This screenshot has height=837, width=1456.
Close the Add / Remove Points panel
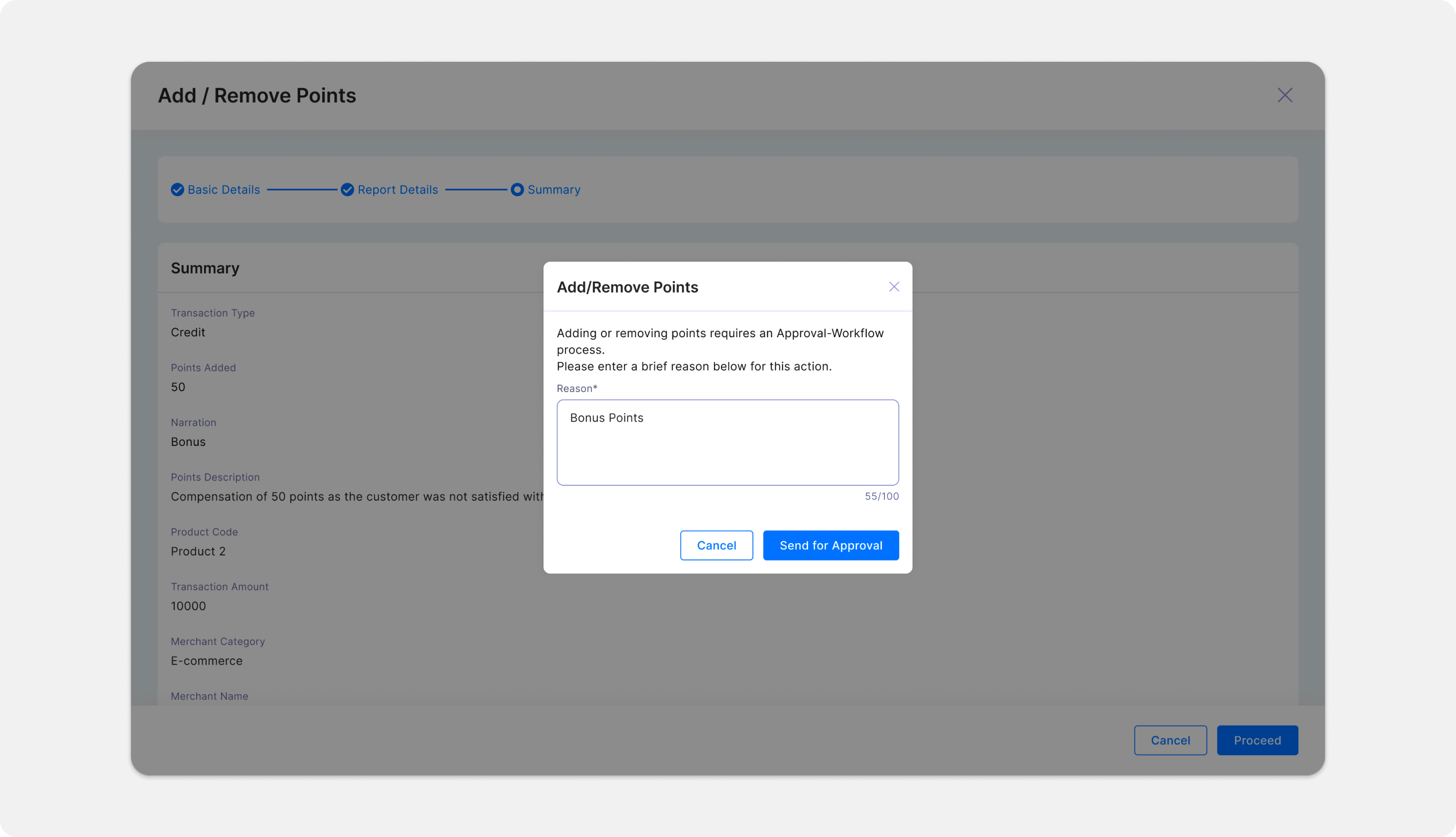[x=1285, y=96]
